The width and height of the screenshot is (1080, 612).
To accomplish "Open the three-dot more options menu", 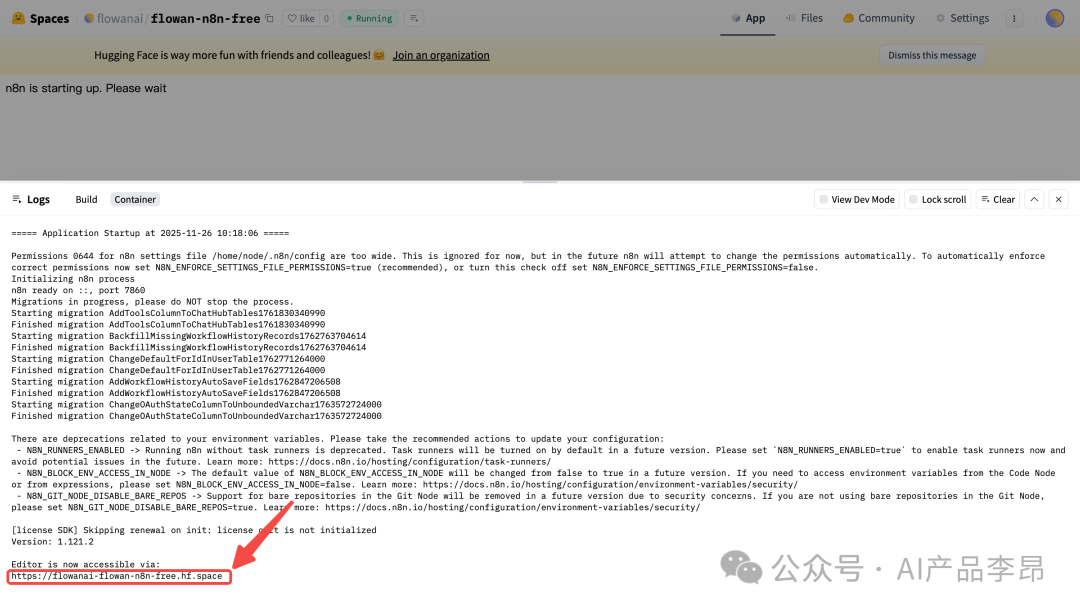I will click(1014, 19).
